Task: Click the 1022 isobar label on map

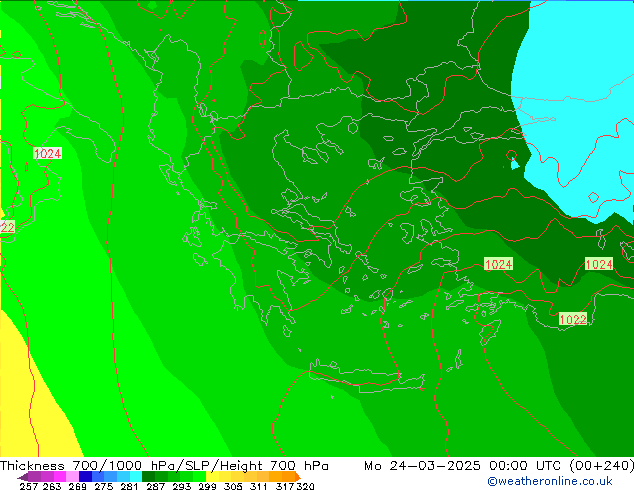Action: (573, 319)
